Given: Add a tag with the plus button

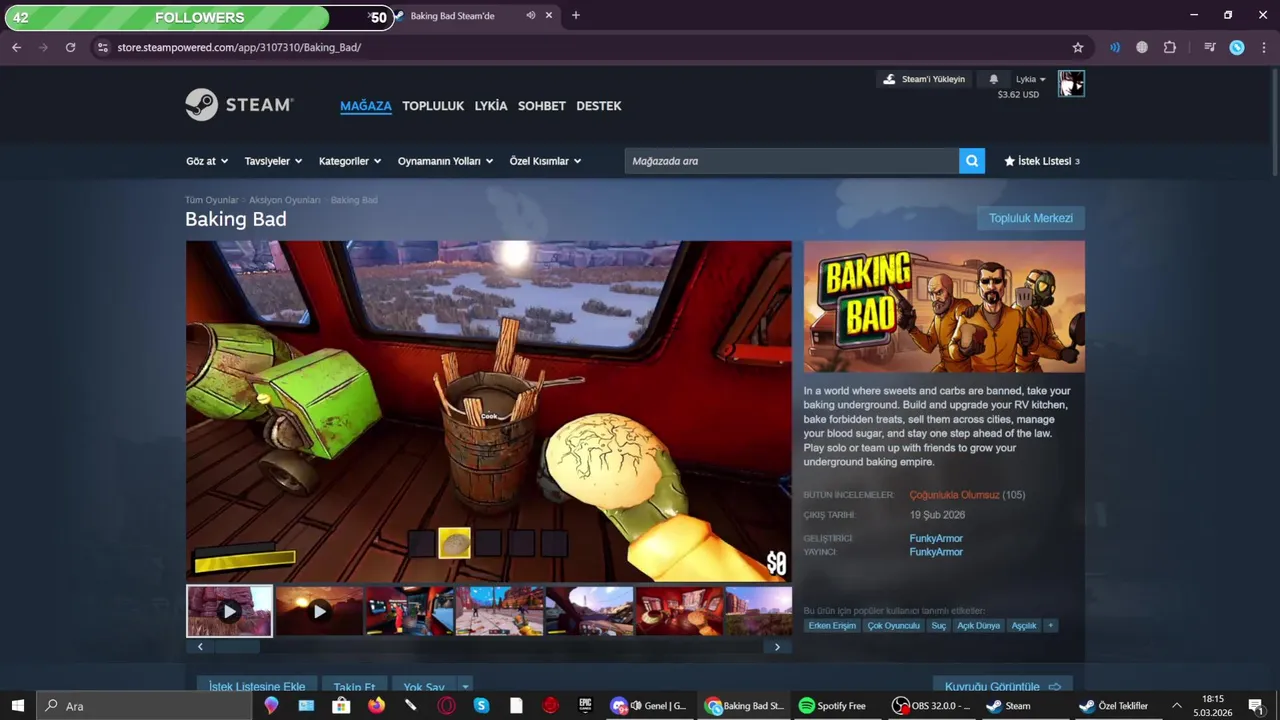Looking at the screenshot, I should coord(1050,625).
